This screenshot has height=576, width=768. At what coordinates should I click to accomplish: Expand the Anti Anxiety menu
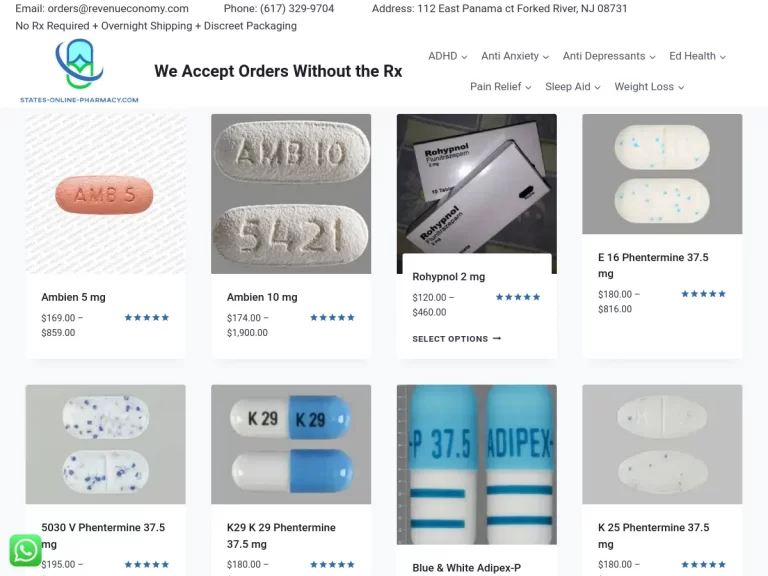click(515, 56)
